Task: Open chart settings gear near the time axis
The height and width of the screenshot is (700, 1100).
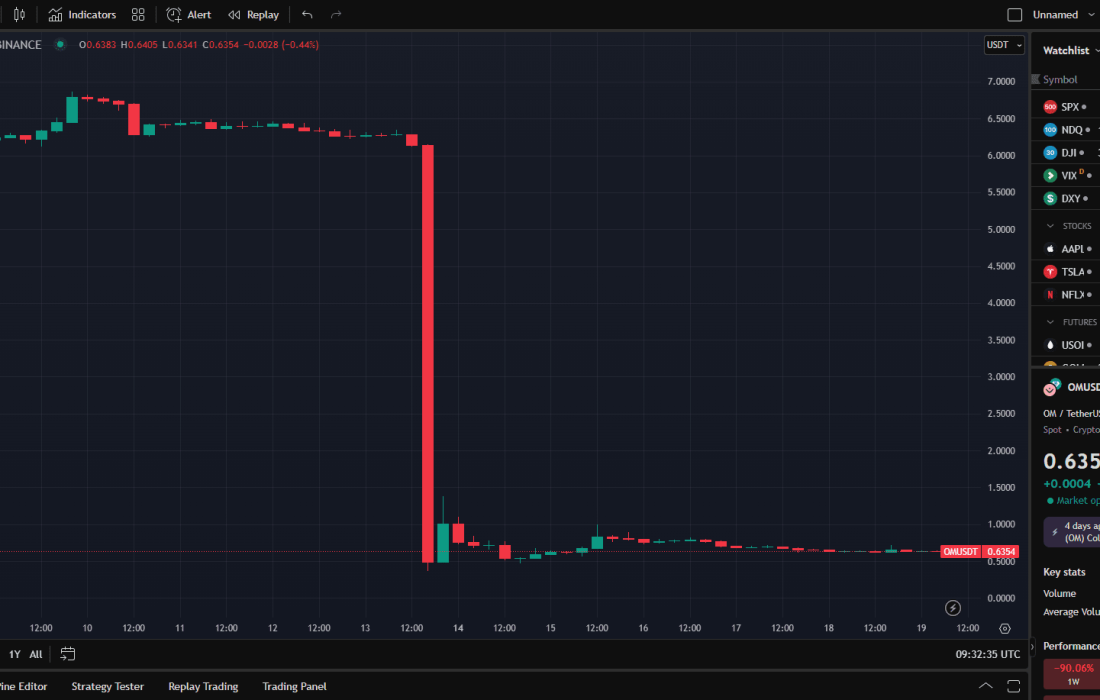Action: 1005,628
